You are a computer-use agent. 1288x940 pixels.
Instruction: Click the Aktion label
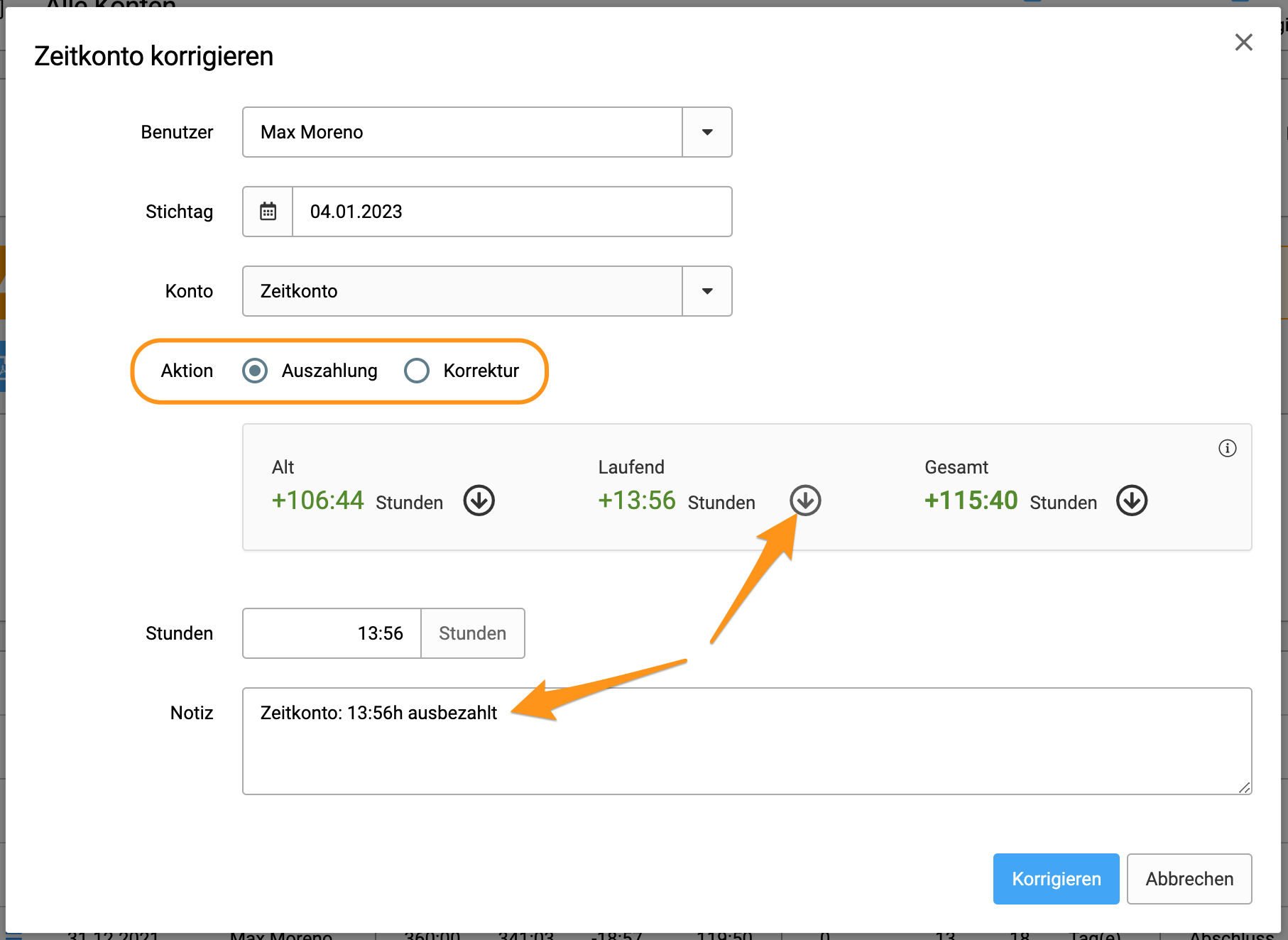coord(187,371)
